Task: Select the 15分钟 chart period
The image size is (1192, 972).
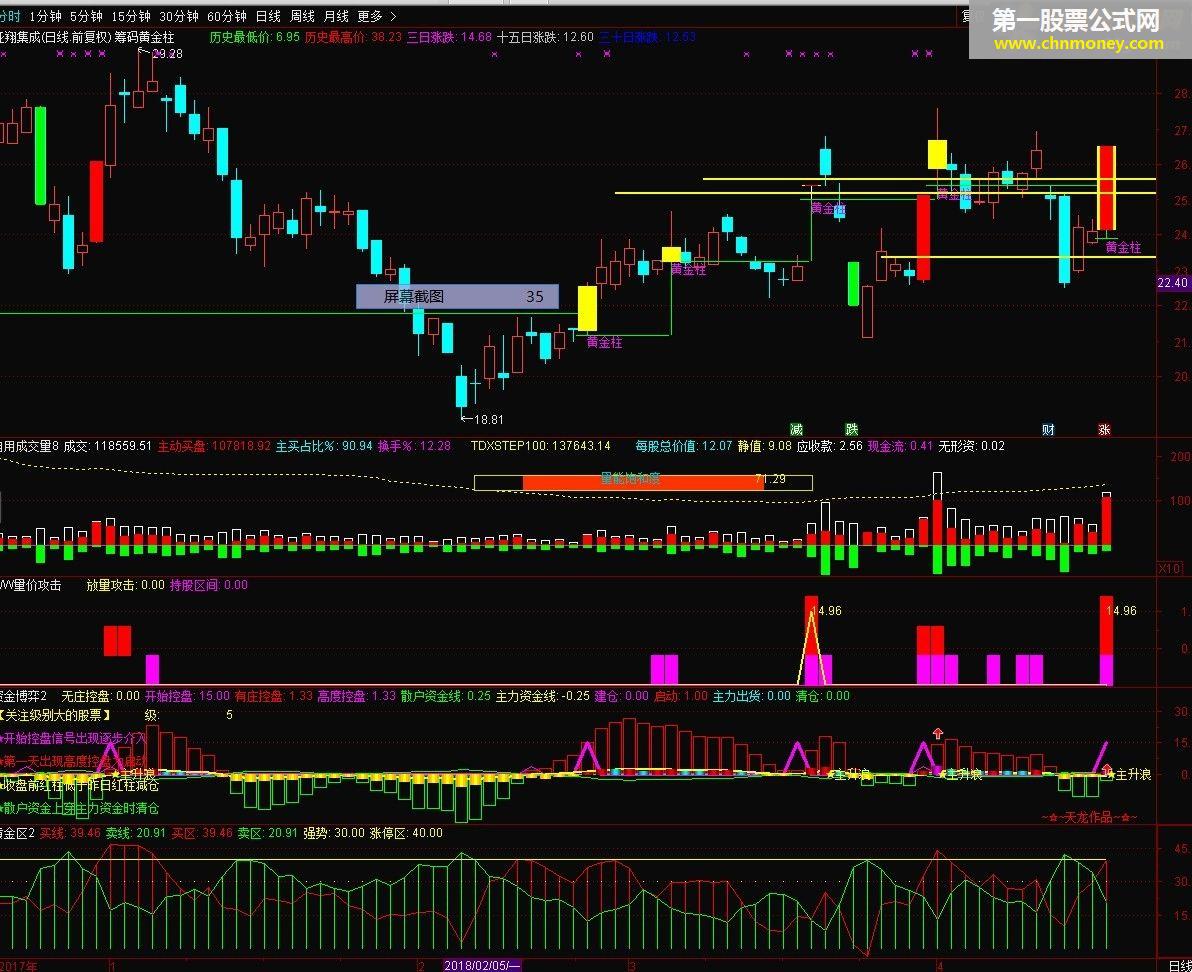Action: click(131, 16)
